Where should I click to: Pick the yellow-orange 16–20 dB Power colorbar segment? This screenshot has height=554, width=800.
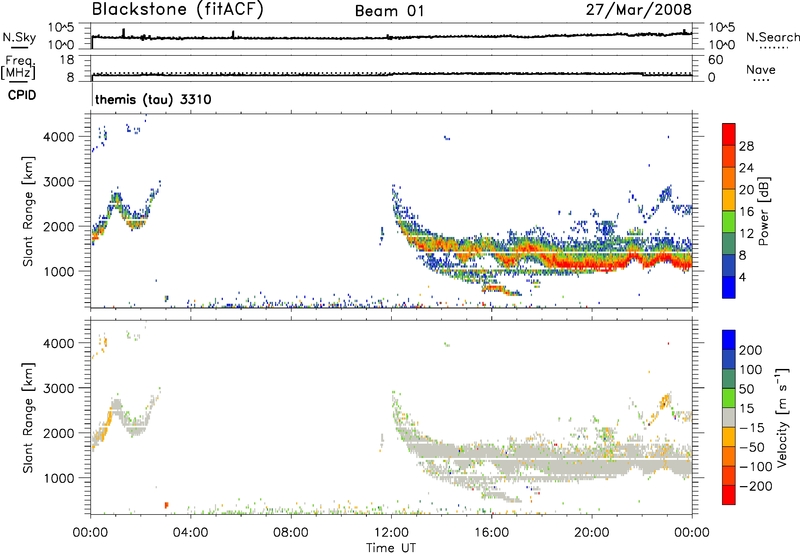pos(729,200)
